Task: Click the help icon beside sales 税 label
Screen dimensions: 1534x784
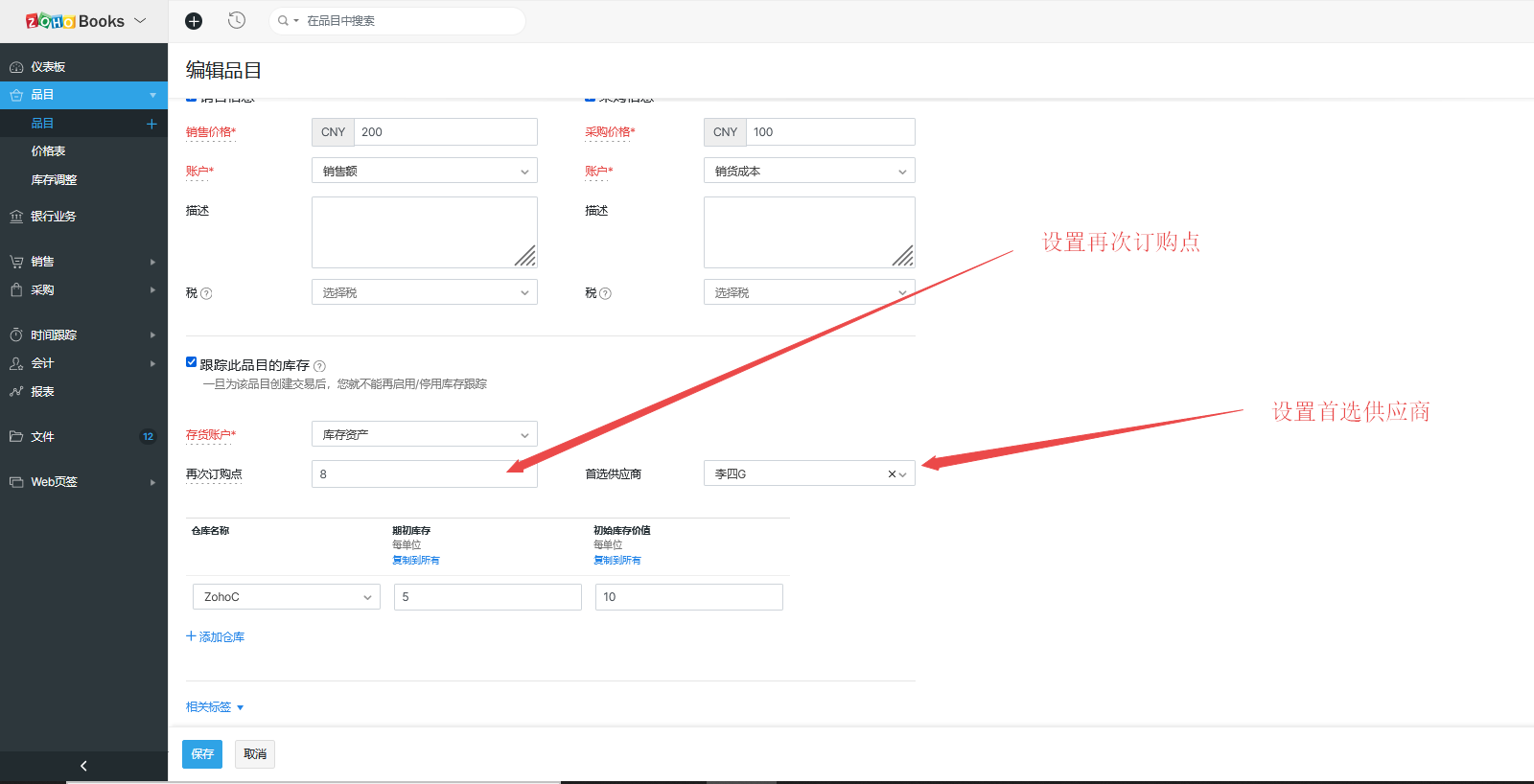Action: click(x=206, y=293)
